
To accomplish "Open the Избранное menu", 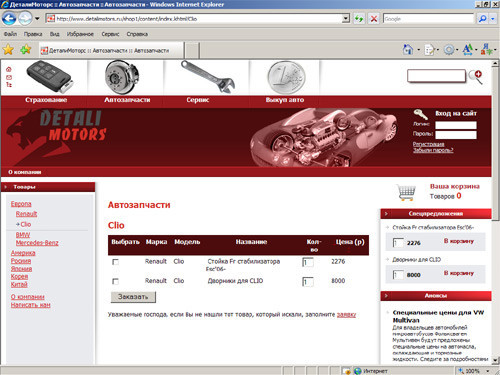I will pos(80,34).
